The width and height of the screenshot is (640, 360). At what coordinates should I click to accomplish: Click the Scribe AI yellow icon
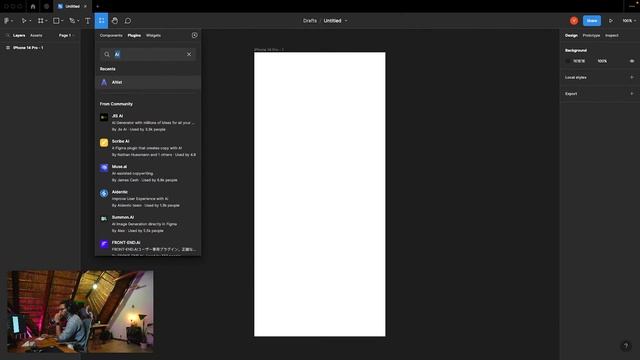[104, 142]
